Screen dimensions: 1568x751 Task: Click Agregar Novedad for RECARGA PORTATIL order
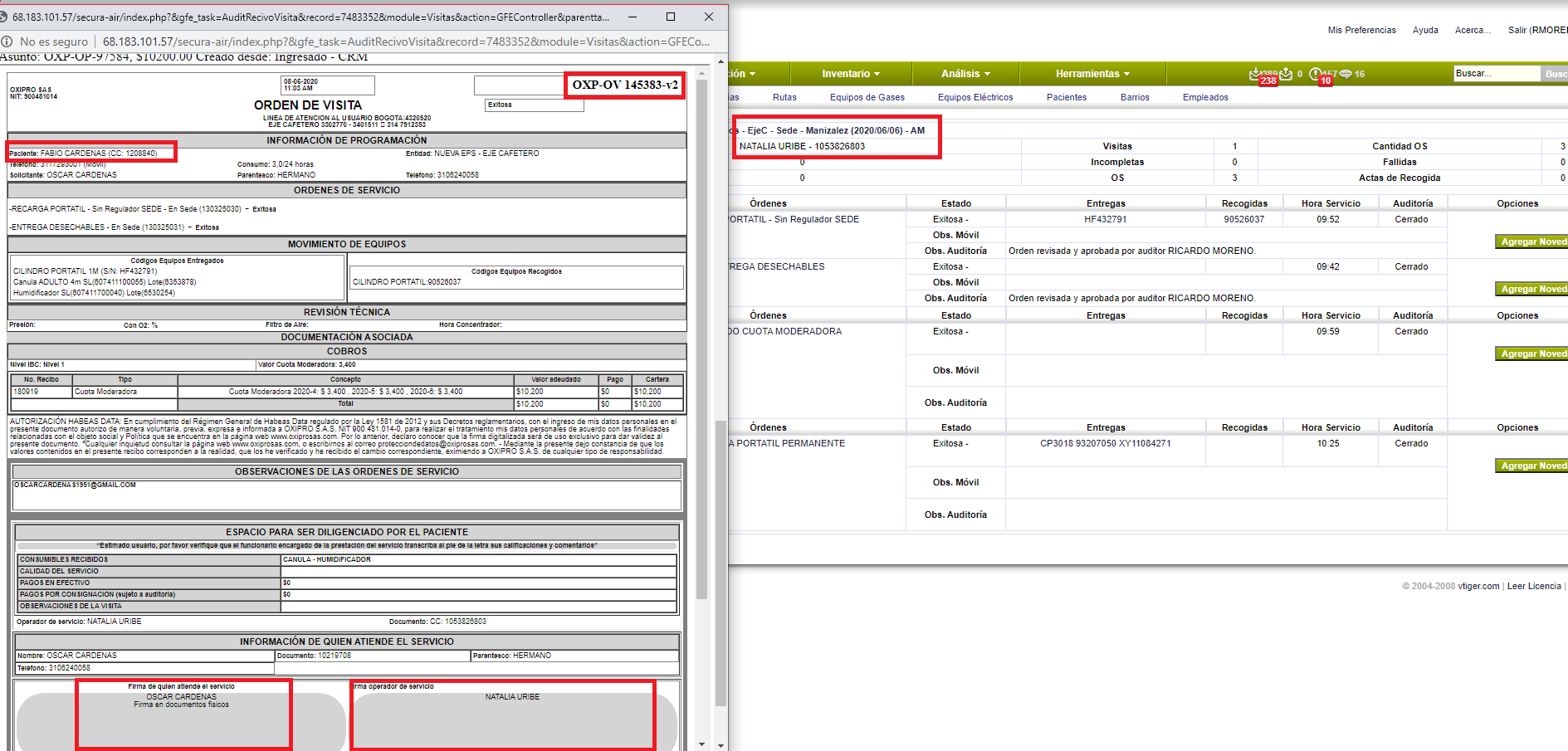click(x=1531, y=241)
